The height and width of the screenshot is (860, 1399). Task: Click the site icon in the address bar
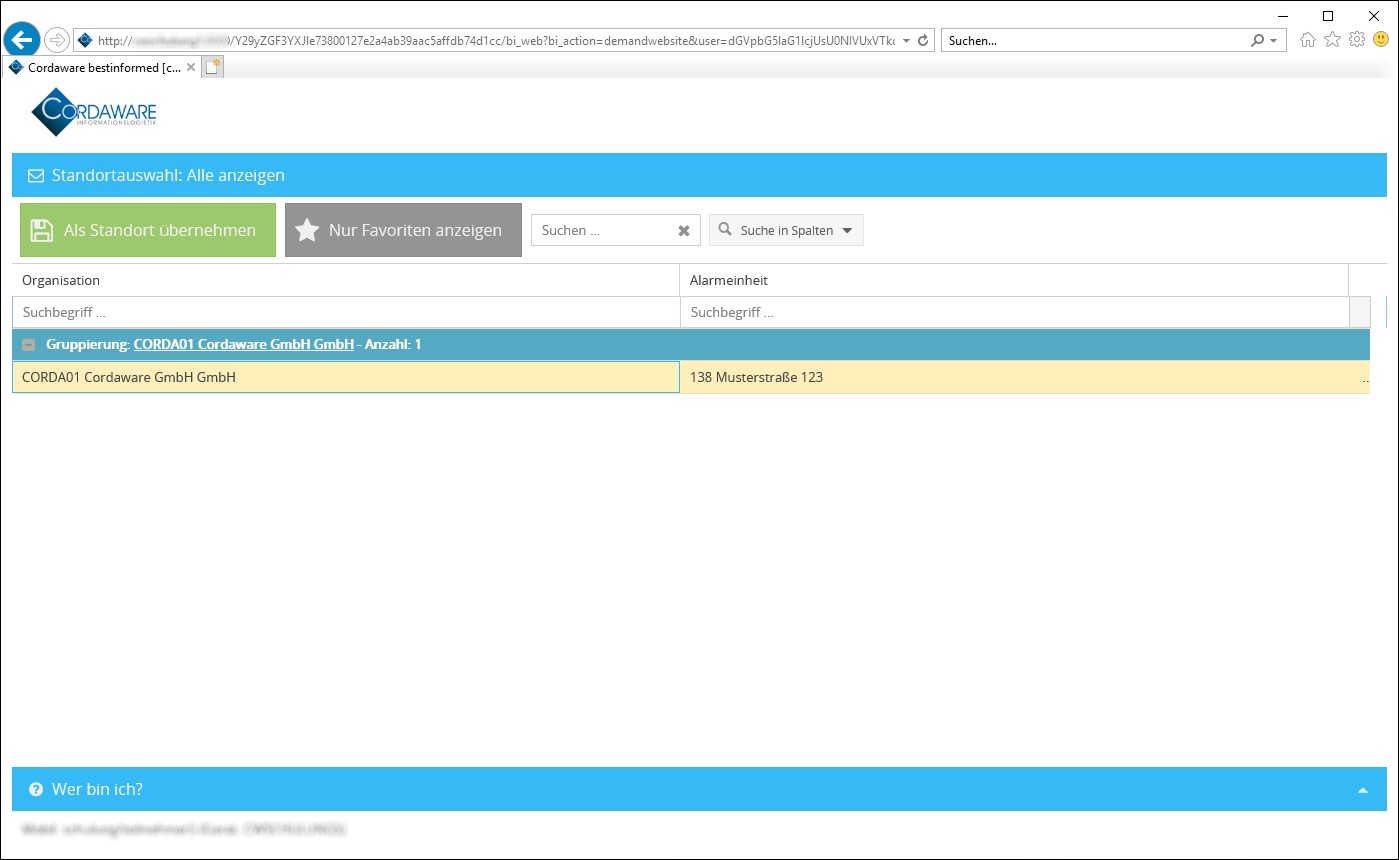(x=85, y=41)
